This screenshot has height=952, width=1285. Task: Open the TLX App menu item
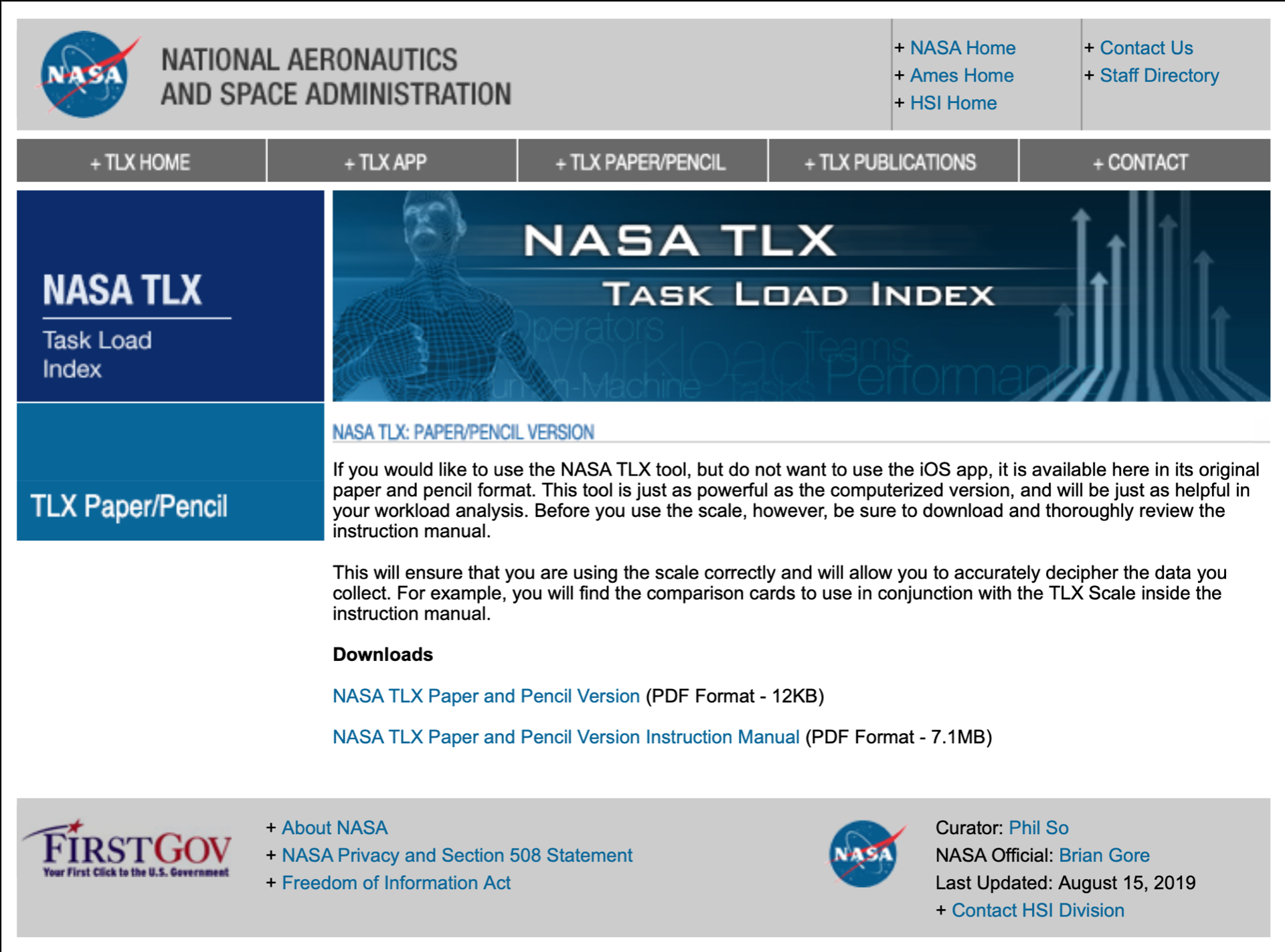click(392, 161)
